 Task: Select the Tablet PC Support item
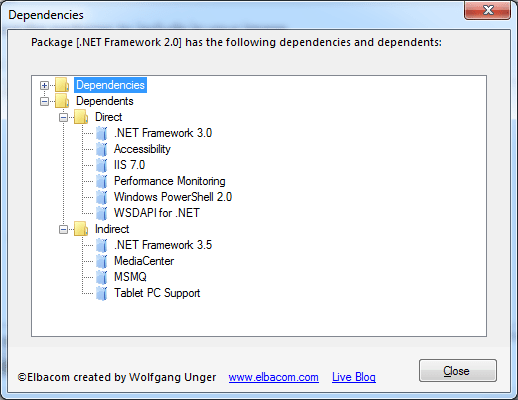click(157, 293)
